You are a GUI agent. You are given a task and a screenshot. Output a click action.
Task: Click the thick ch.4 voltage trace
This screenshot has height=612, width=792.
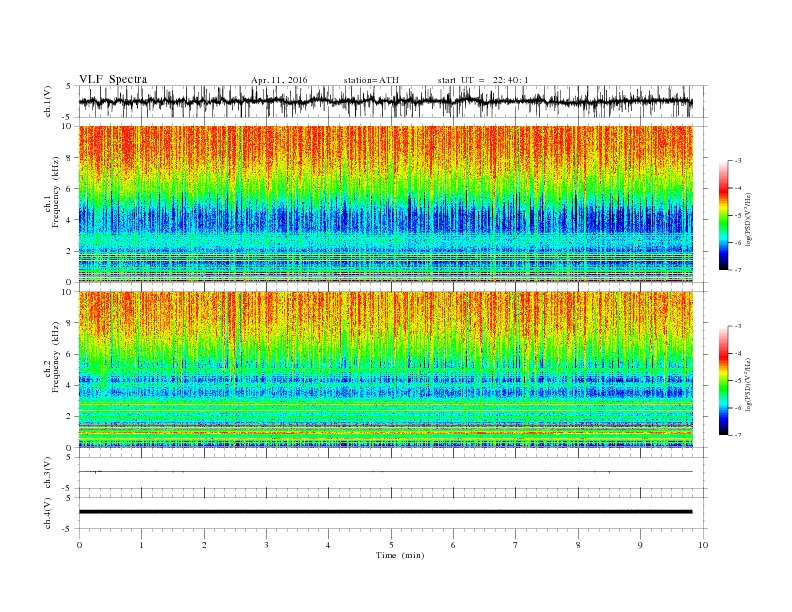(386, 512)
